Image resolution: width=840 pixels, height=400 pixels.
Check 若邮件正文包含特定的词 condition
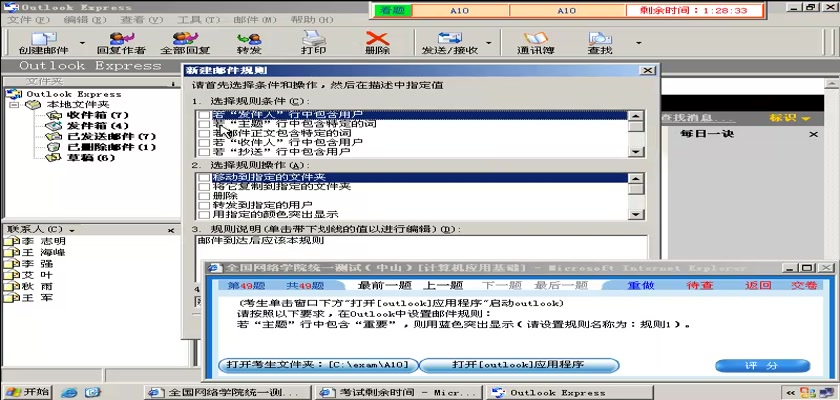(204, 133)
